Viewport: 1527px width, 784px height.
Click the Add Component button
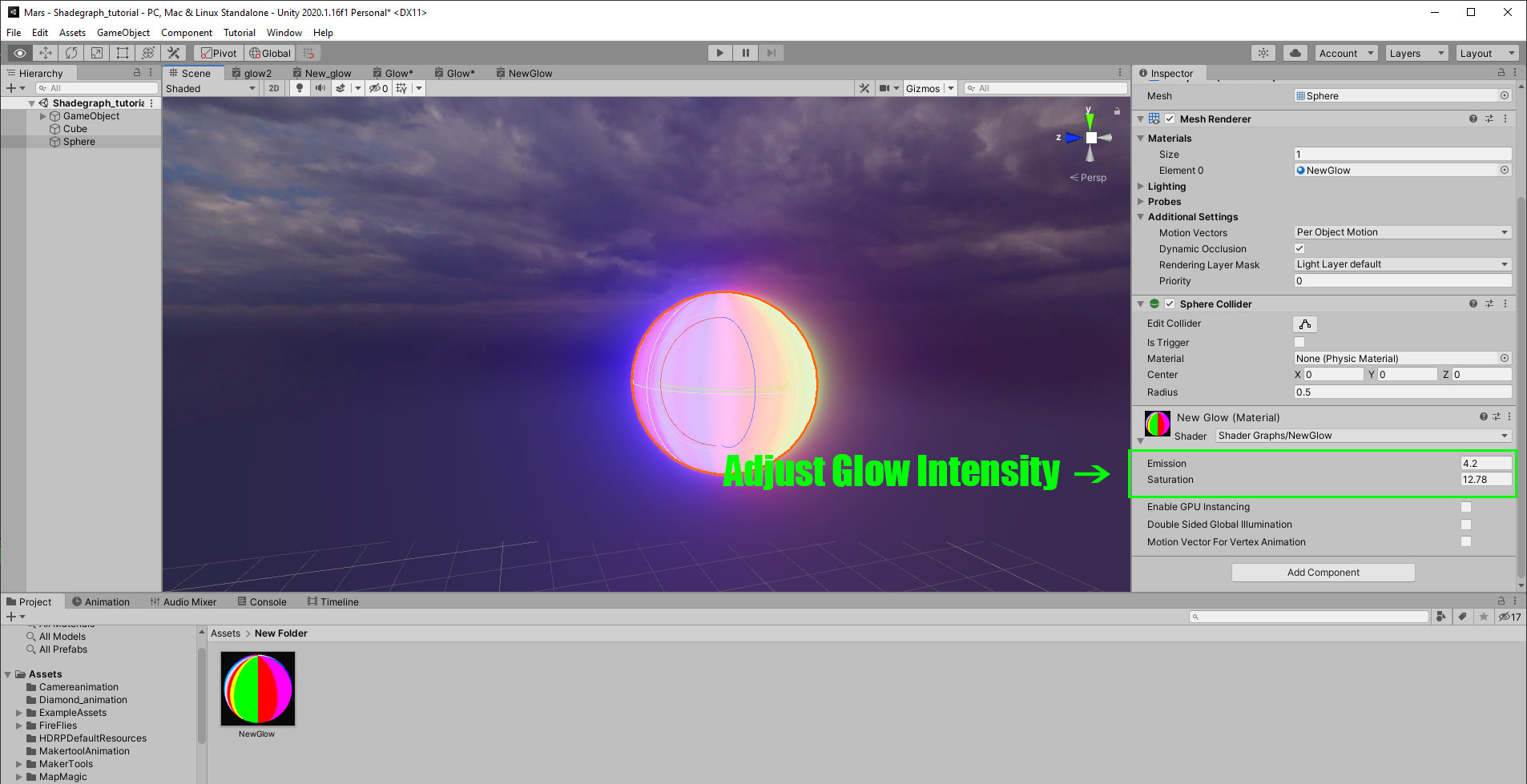(x=1324, y=573)
